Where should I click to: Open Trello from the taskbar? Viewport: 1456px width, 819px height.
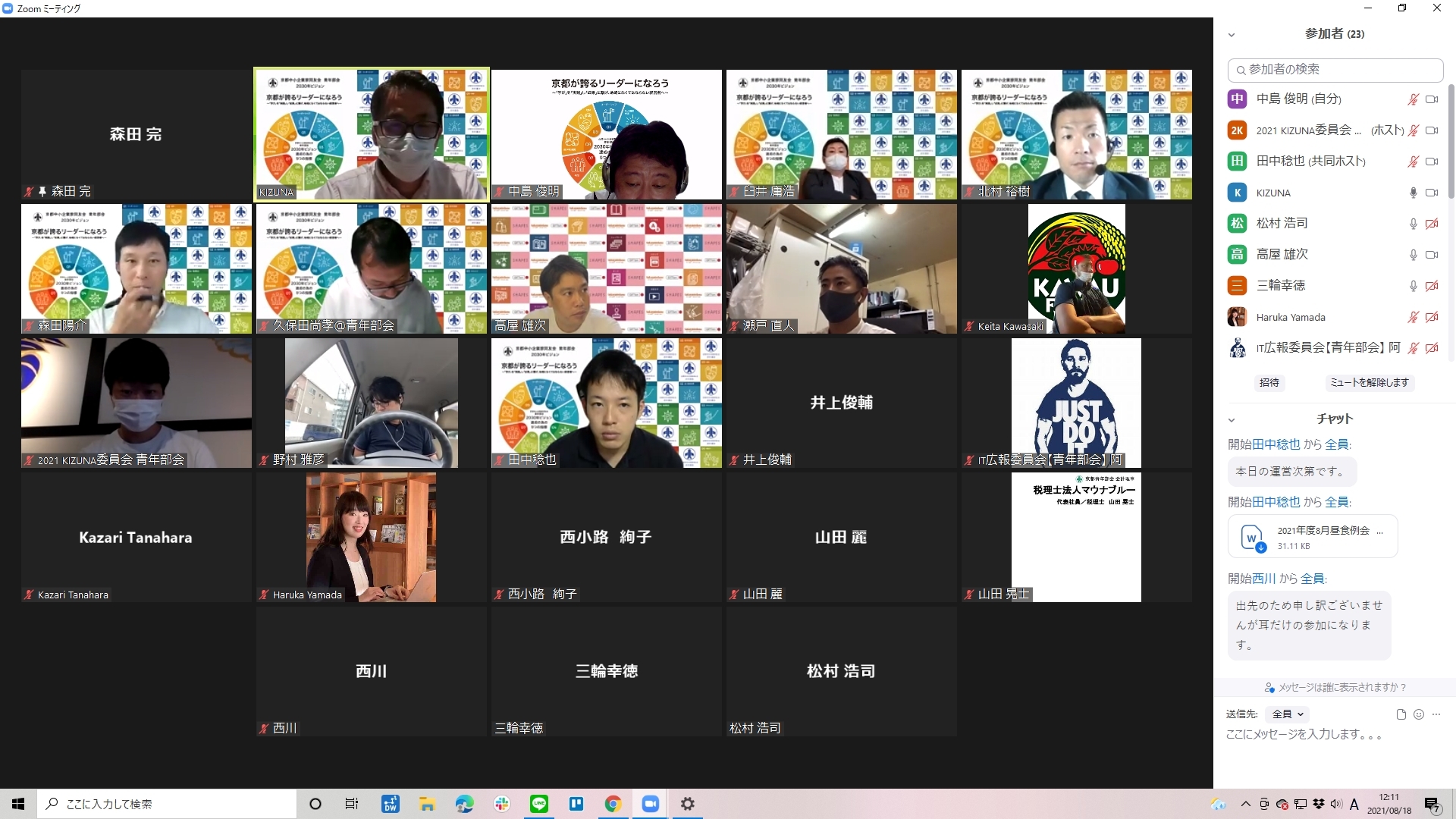click(x=576, y=804)
